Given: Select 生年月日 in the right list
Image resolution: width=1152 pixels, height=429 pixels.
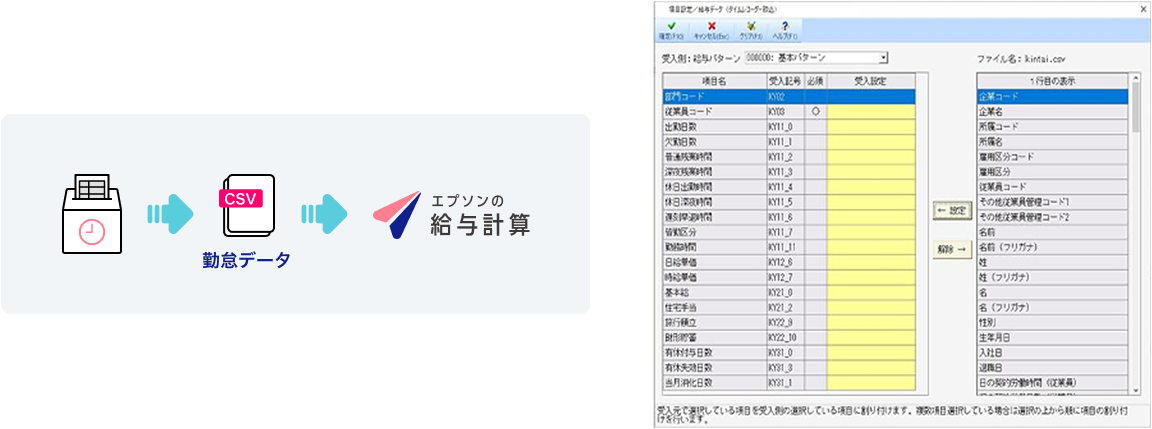Looking at the screenshot, I should (x=1053, y=338).
